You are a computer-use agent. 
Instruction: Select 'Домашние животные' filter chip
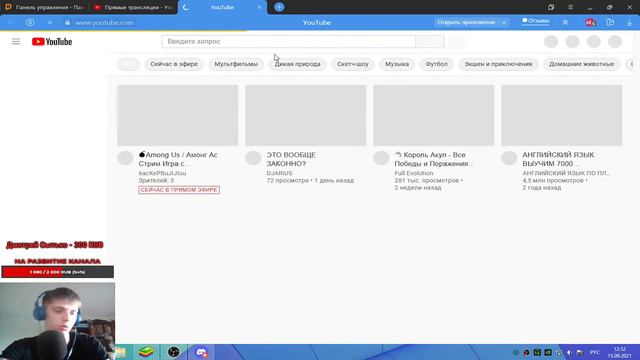582,64
